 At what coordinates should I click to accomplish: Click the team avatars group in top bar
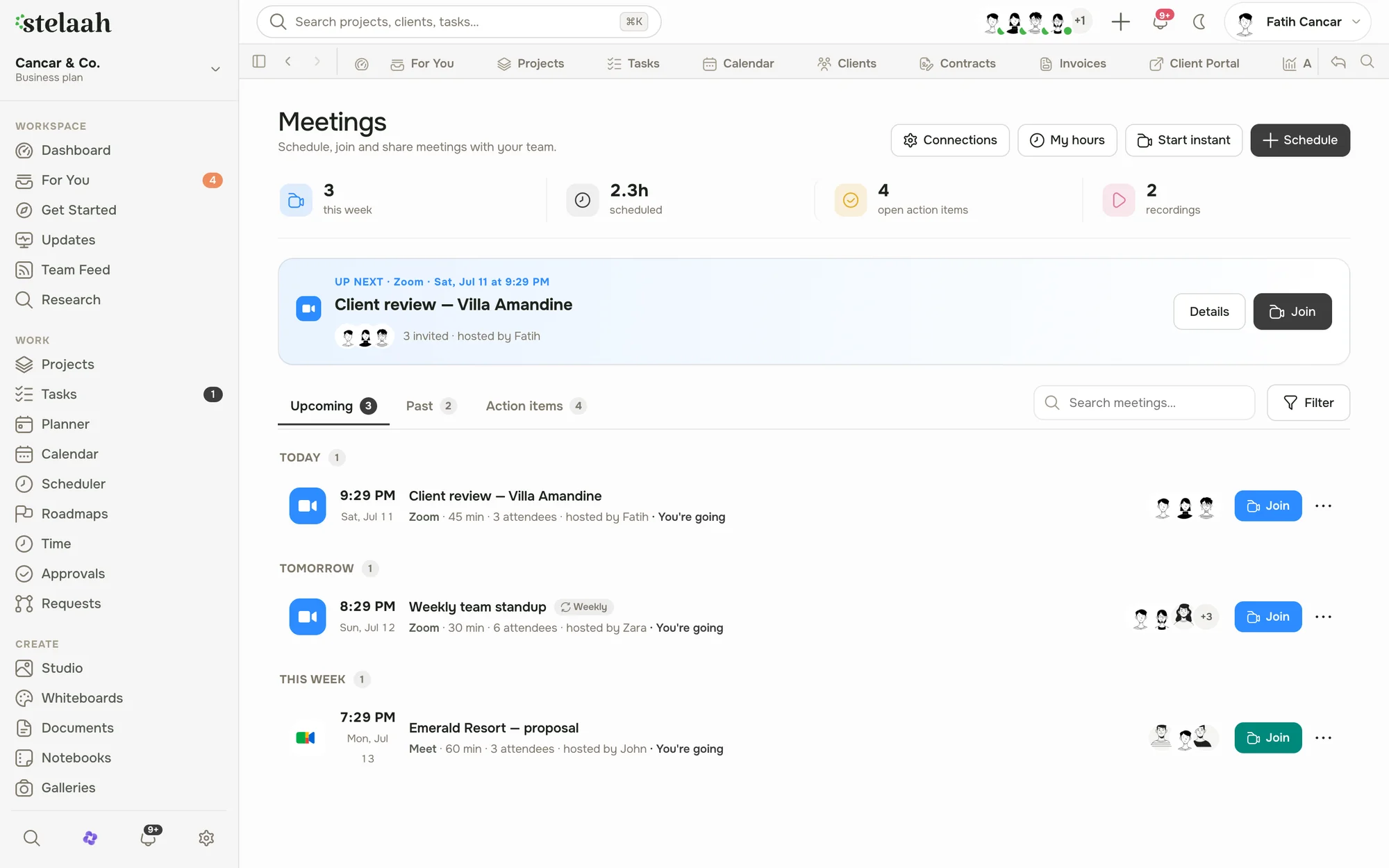pyautogui.click(x=1036, y=22)
